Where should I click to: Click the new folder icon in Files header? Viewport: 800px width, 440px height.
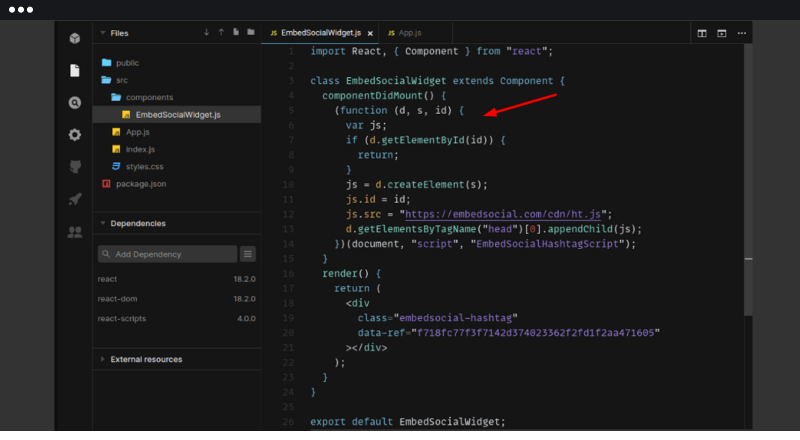pyautogui.click(x=251, y=32)
